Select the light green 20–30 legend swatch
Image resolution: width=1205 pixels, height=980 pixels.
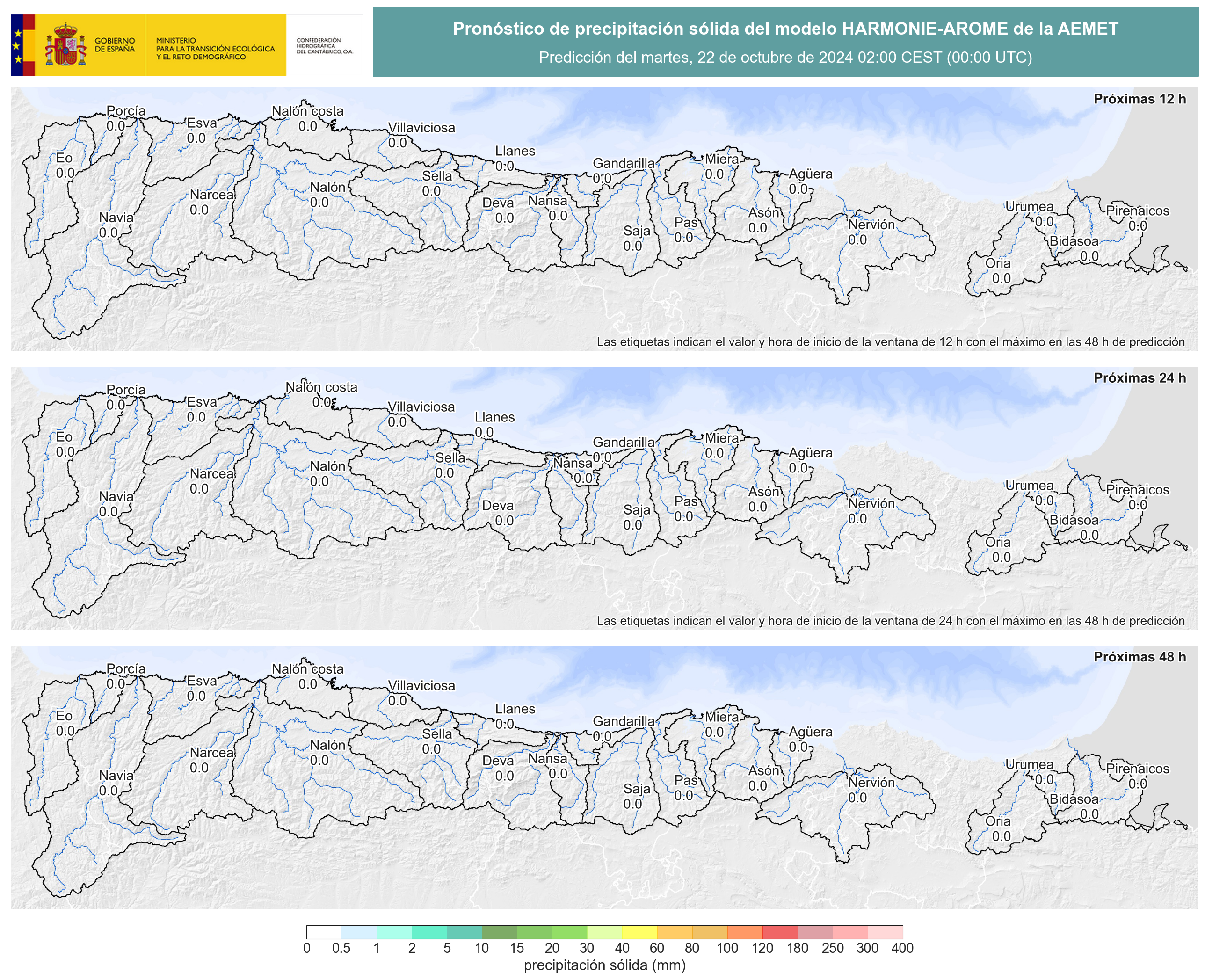pyautogui.click(x=569, y=932)
